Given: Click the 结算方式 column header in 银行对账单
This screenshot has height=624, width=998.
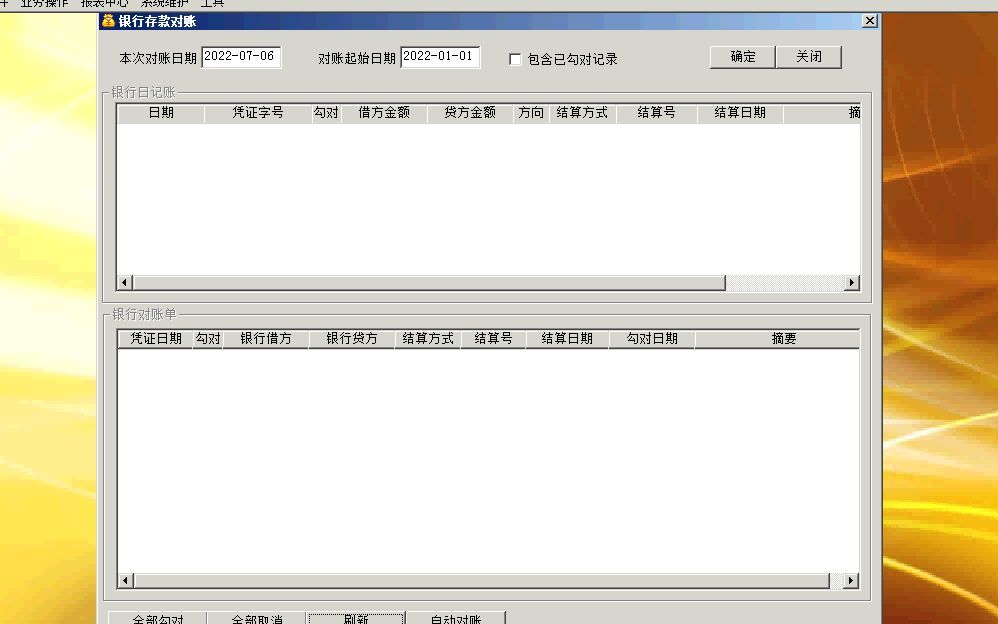Looking at the screenshot, I should pos(427,338).
